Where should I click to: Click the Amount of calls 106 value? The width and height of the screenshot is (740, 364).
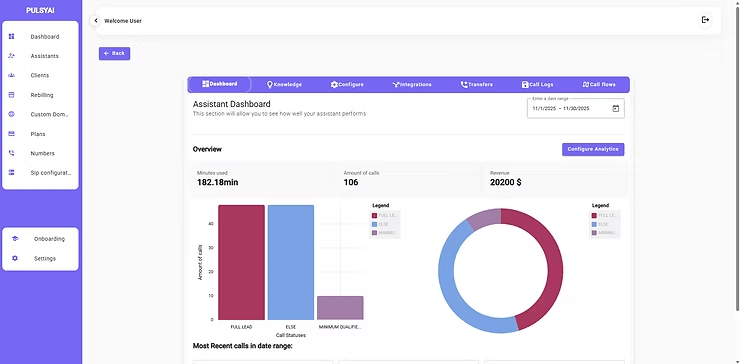(351, 182)
